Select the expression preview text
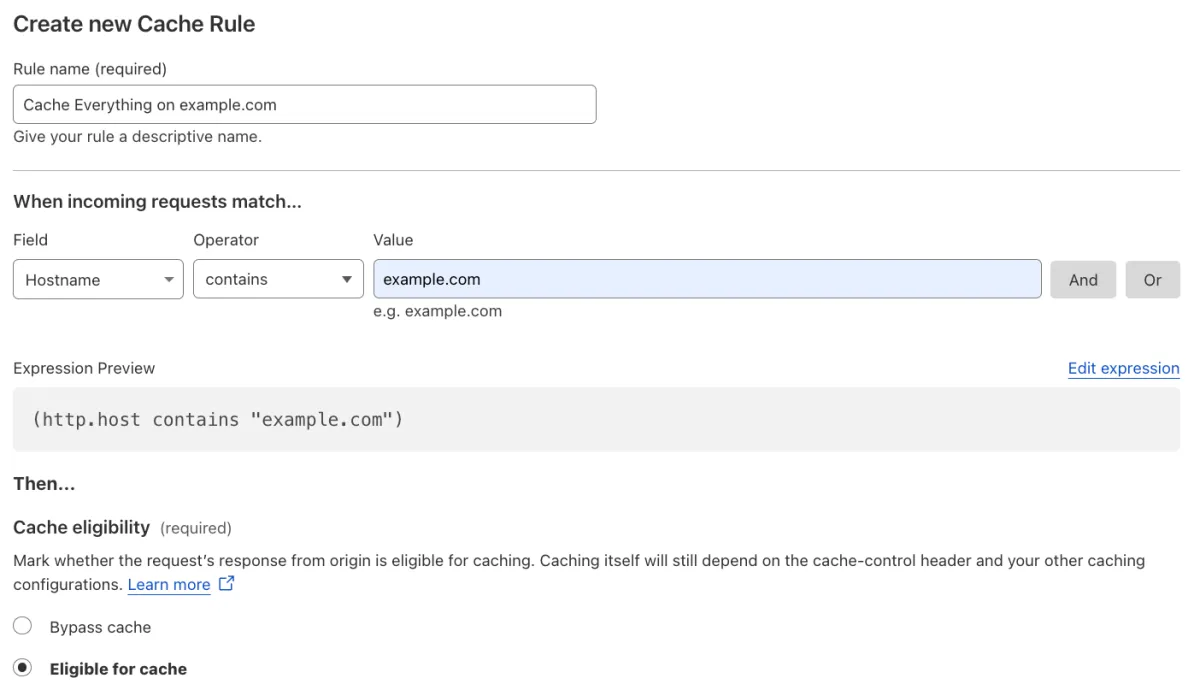Image resolution: width=1200 pixels, height=696 pixels. tap(216, 419)
